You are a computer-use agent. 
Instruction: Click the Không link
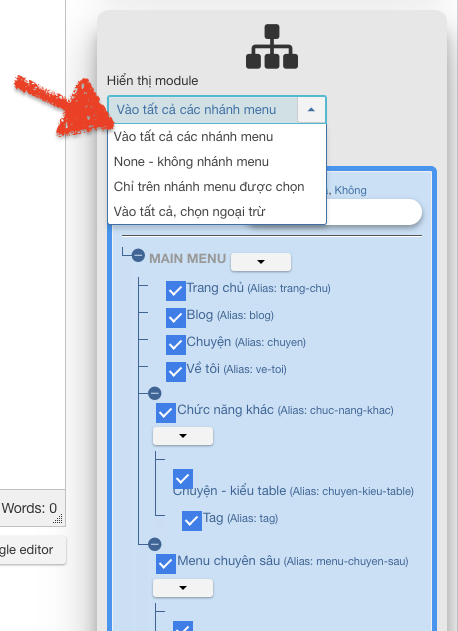point(351,190)
